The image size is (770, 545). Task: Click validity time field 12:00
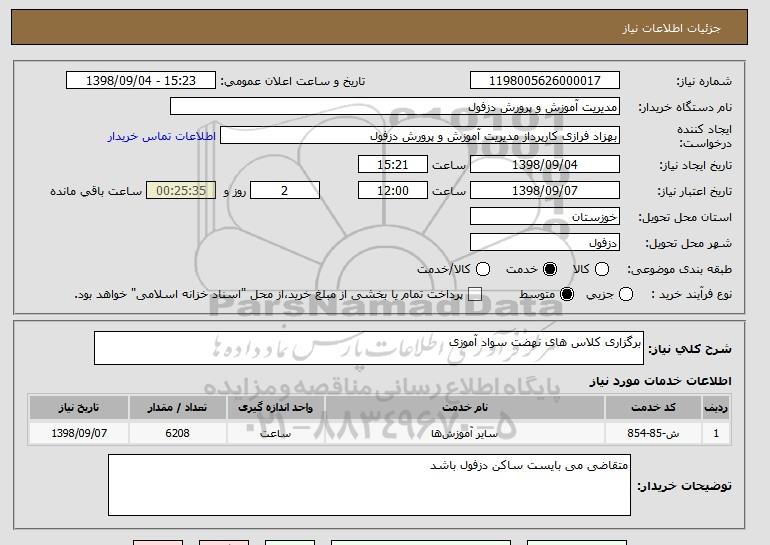[x=393, y=191]
